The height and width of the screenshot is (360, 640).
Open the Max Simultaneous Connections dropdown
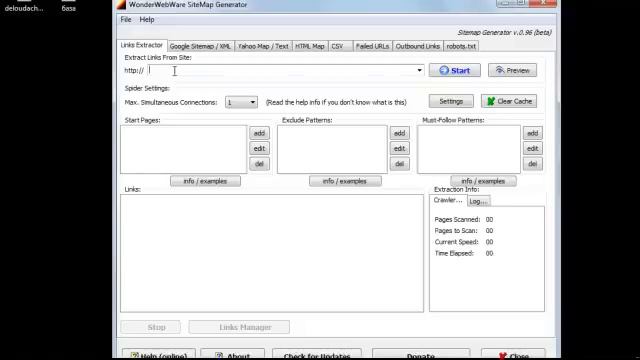point(241,102)
